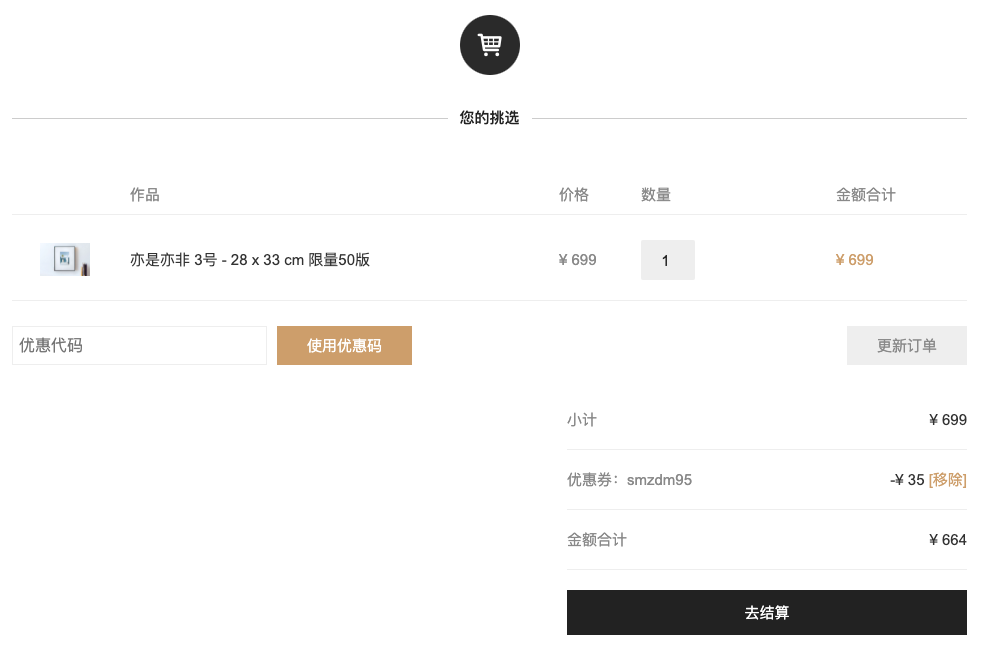Open the artwork product thumbnail

[65, 259]
